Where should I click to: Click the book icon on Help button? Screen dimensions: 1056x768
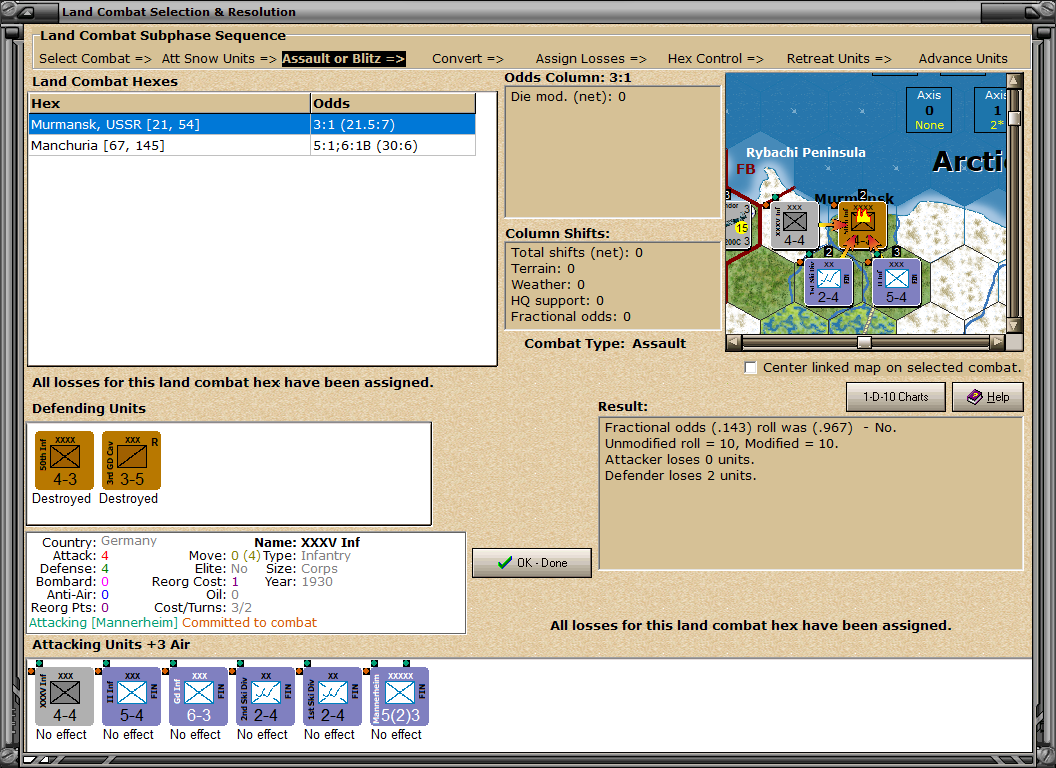click(x=974, y=397)
